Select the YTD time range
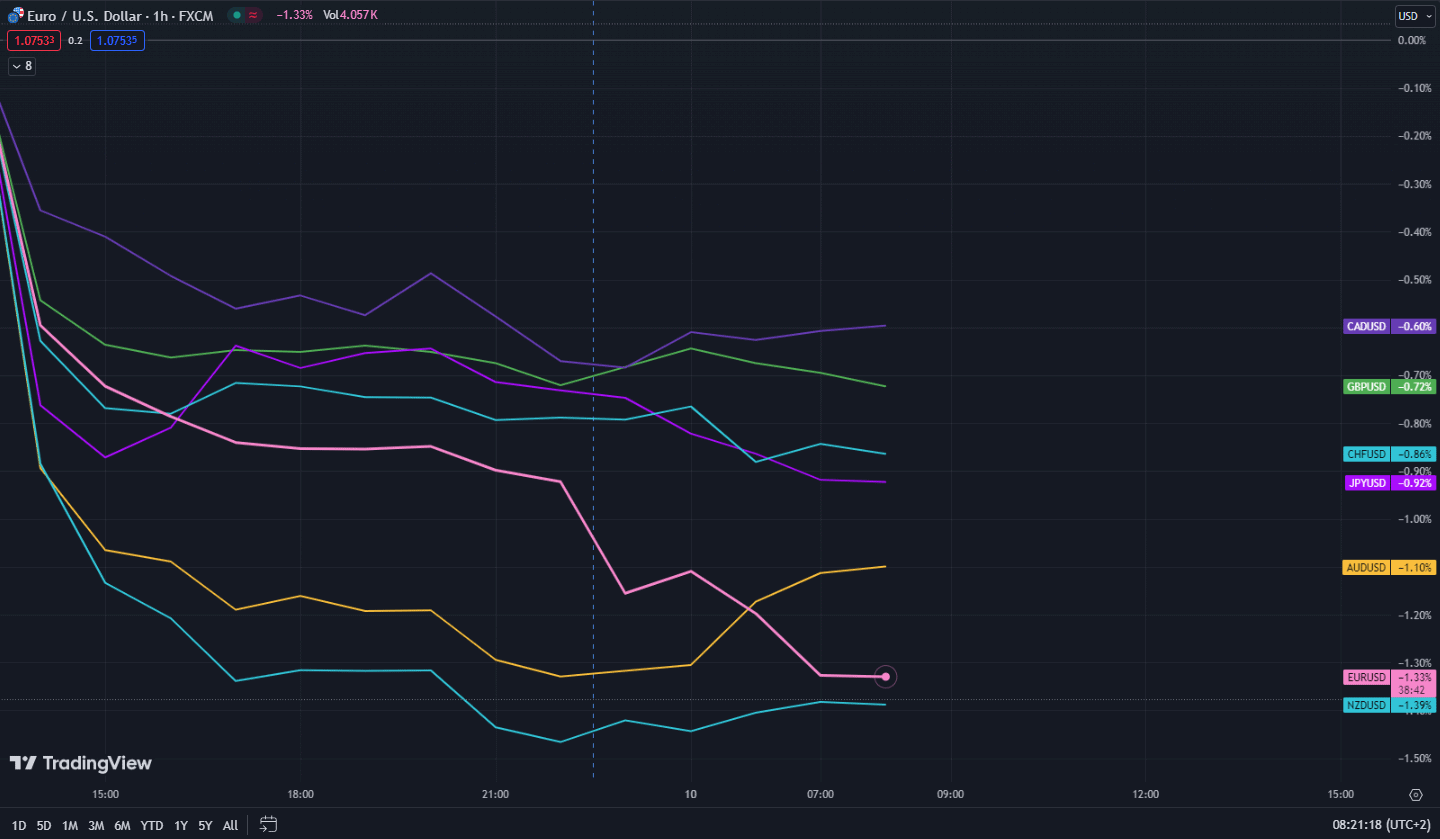The width and height of the screenshot is (1440, 839). point(152,826)
